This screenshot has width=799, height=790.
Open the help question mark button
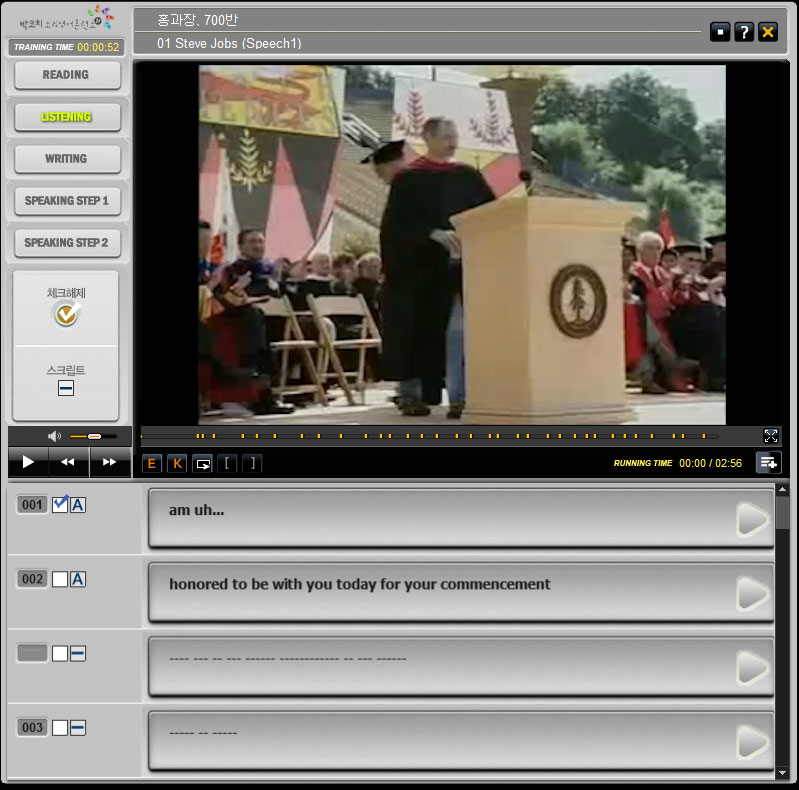pyautogui.click(x=743, y=32)
